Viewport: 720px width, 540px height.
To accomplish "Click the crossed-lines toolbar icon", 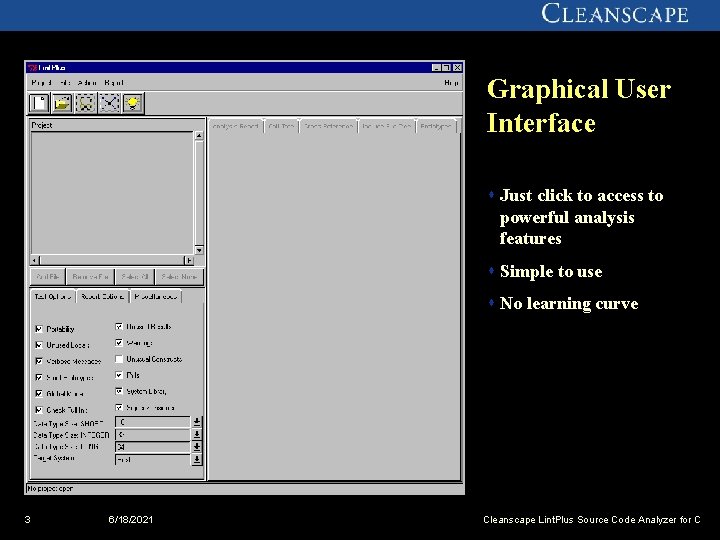I will tap(109, 103).
